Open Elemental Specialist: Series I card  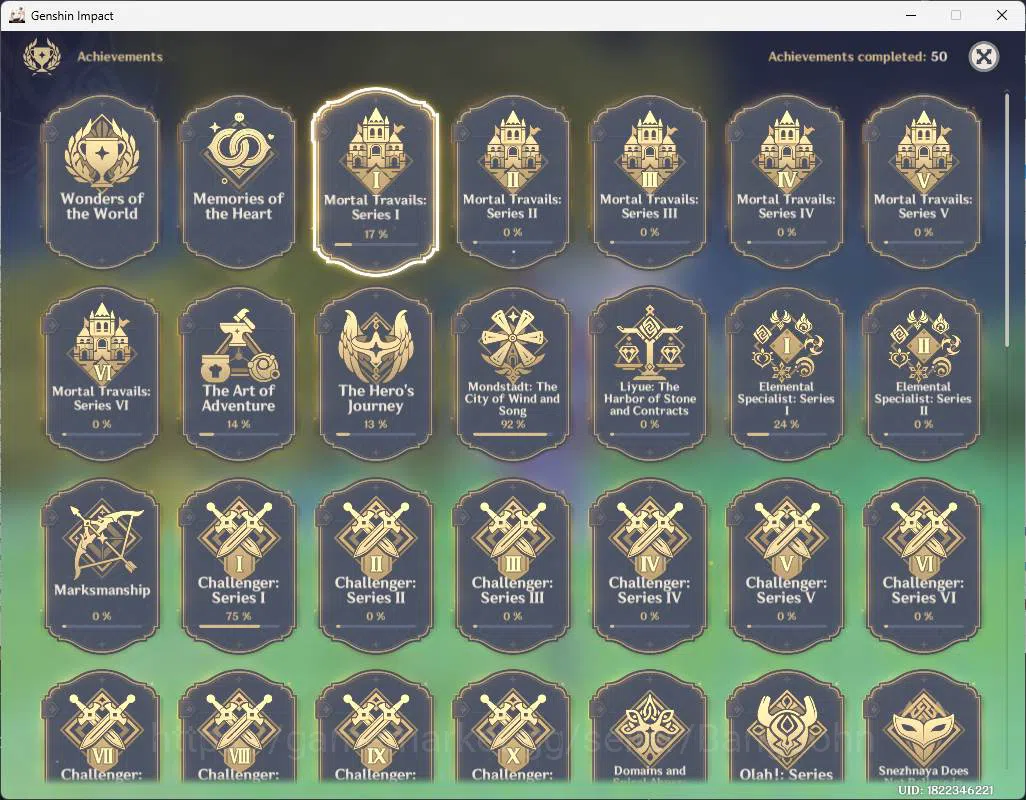(786, 374)
